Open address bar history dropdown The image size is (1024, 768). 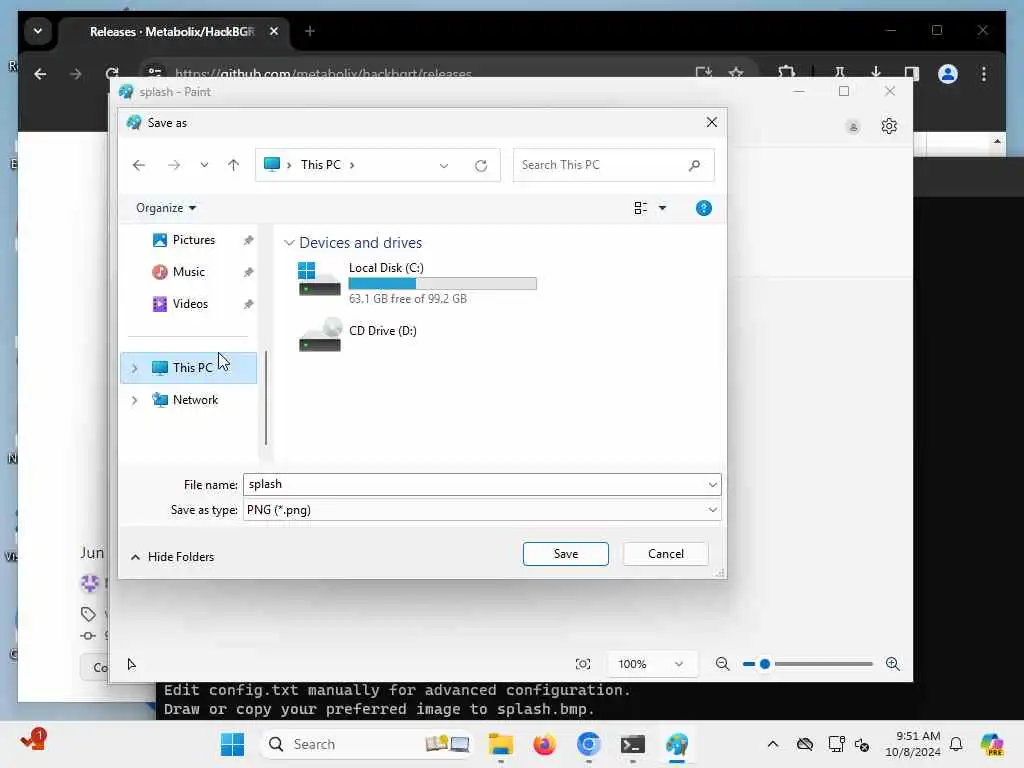(444, 165)
